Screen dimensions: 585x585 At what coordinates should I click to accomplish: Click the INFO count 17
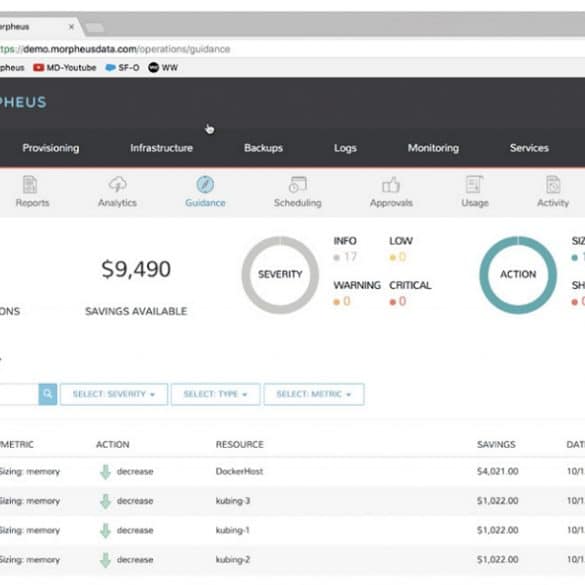(x=350, y=257)
